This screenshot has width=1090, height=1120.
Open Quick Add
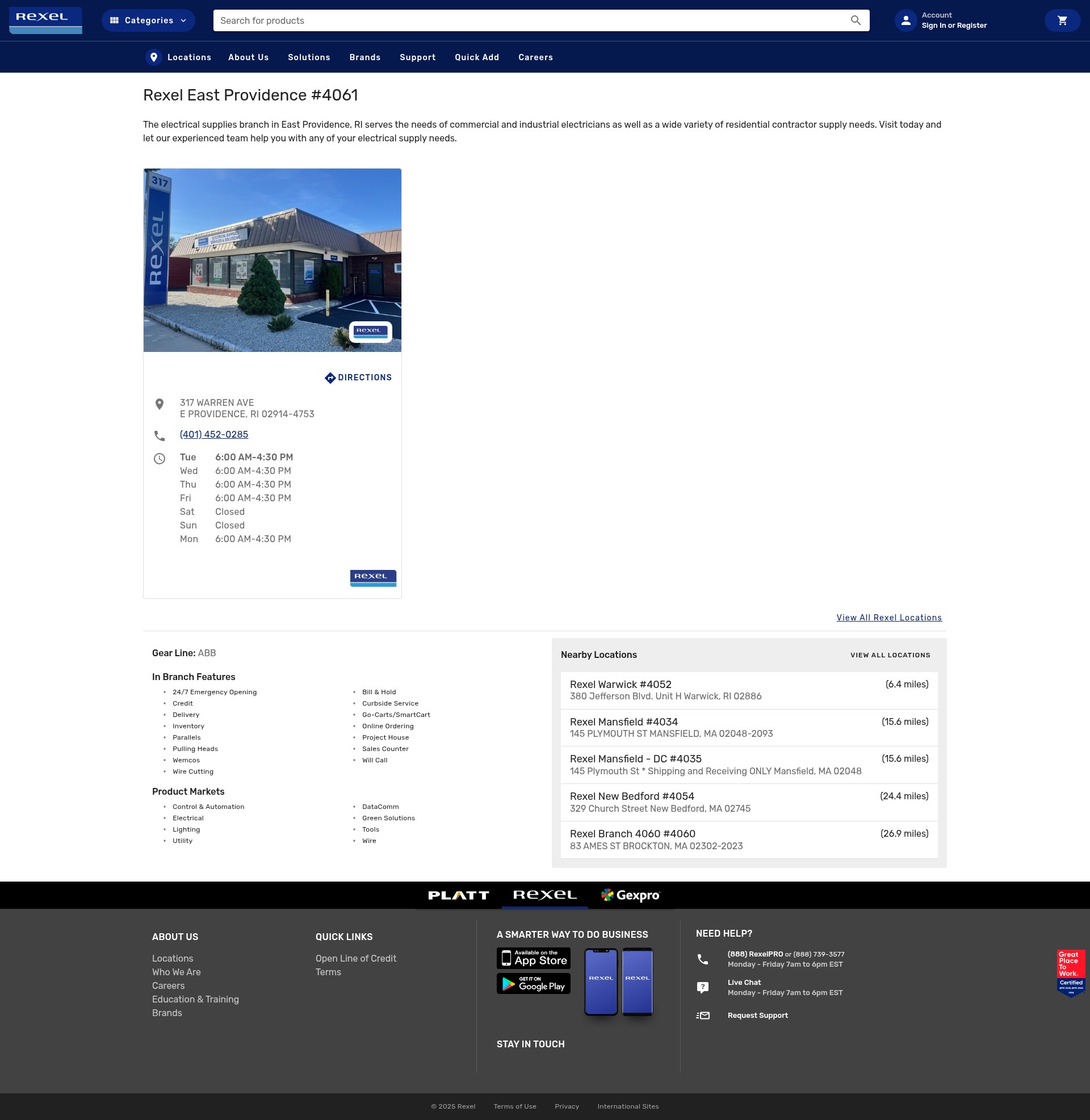tap(477, 57)
